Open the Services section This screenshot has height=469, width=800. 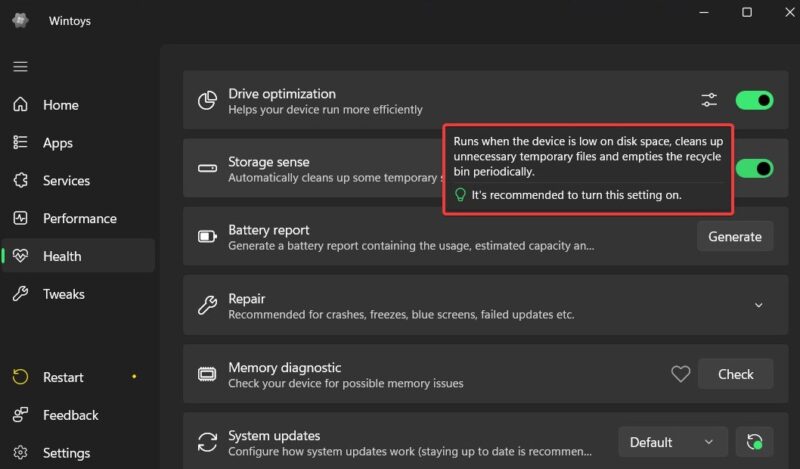click(78, 181)
